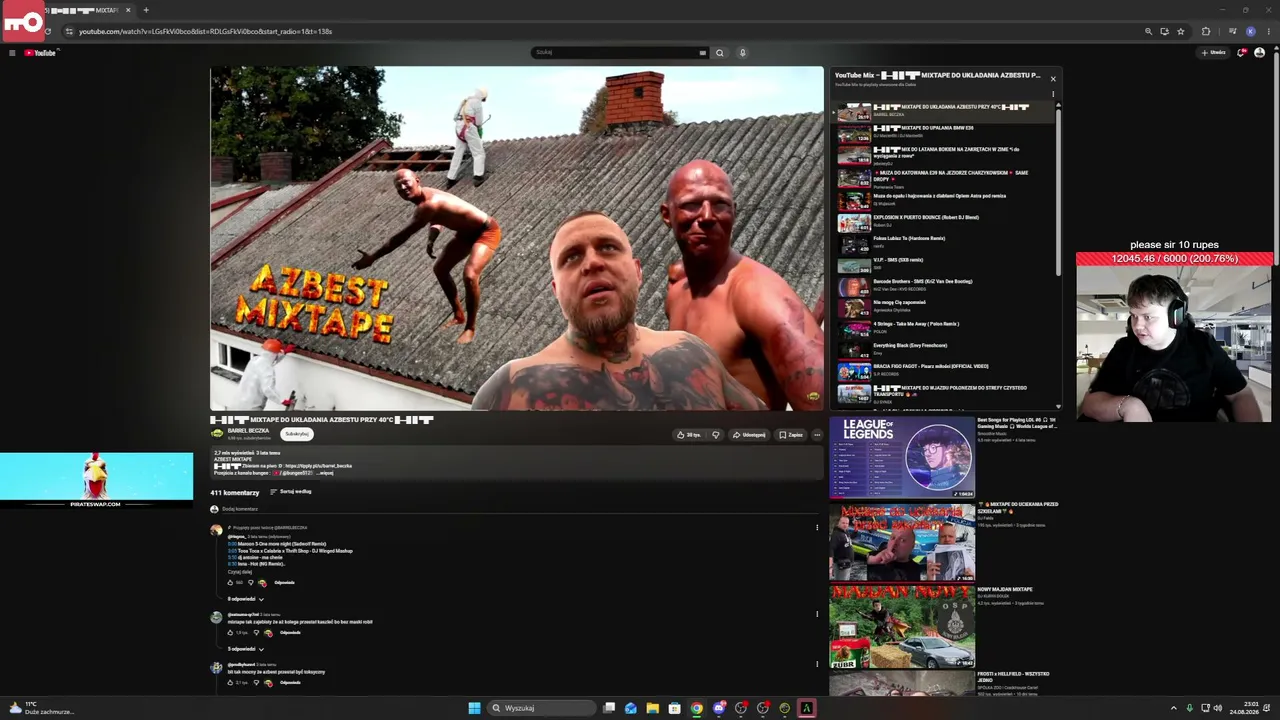
Task: Open the BARREL BECZKA channel name link
Action: point(248,431)
